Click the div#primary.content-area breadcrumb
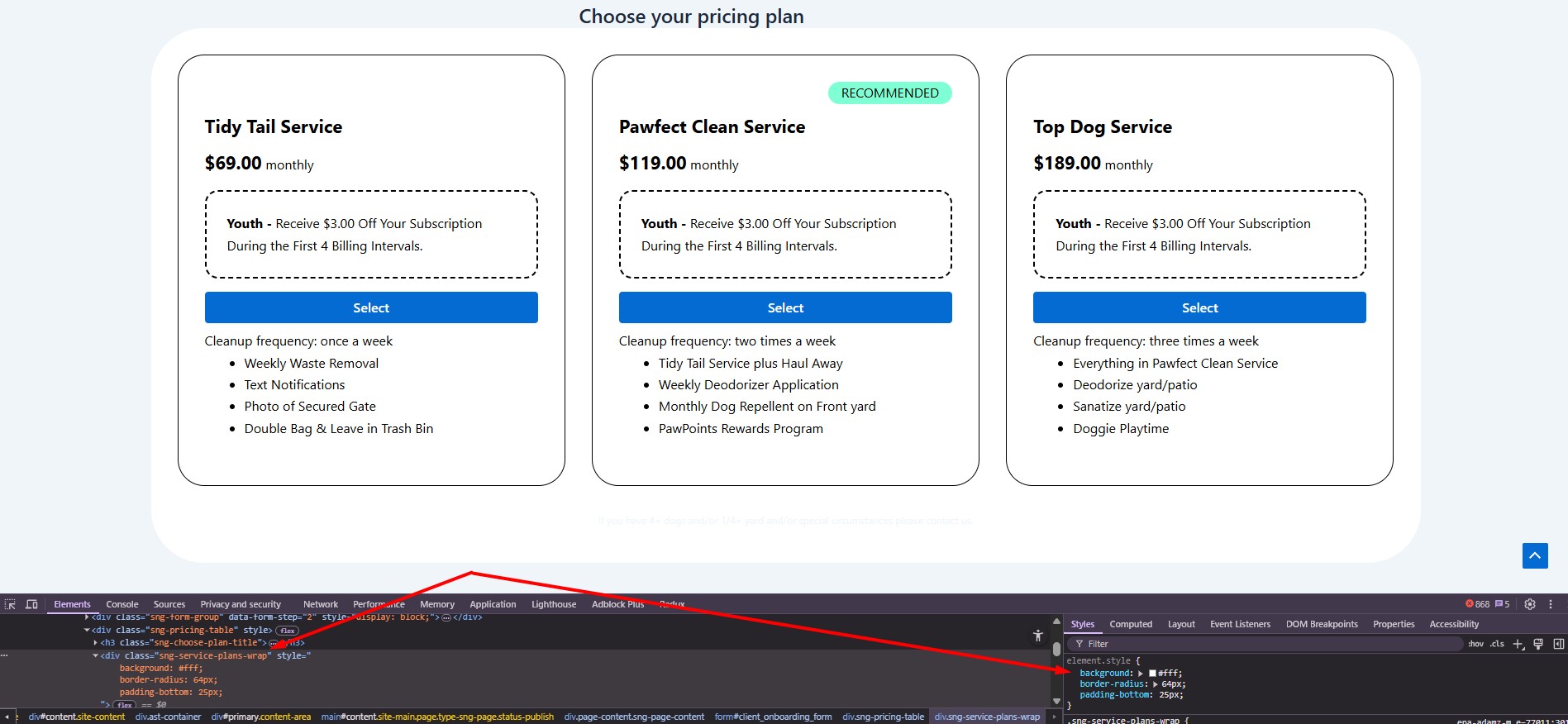Screen dimensions: 1568x724 pyautogui.click(x=261, y=717)
